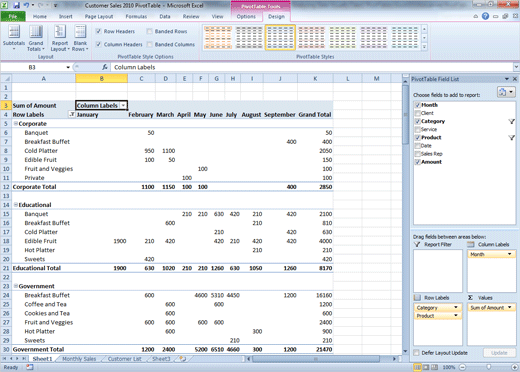
Task: Open the Blank Rows menu
Action: click(x=80, y=38)
